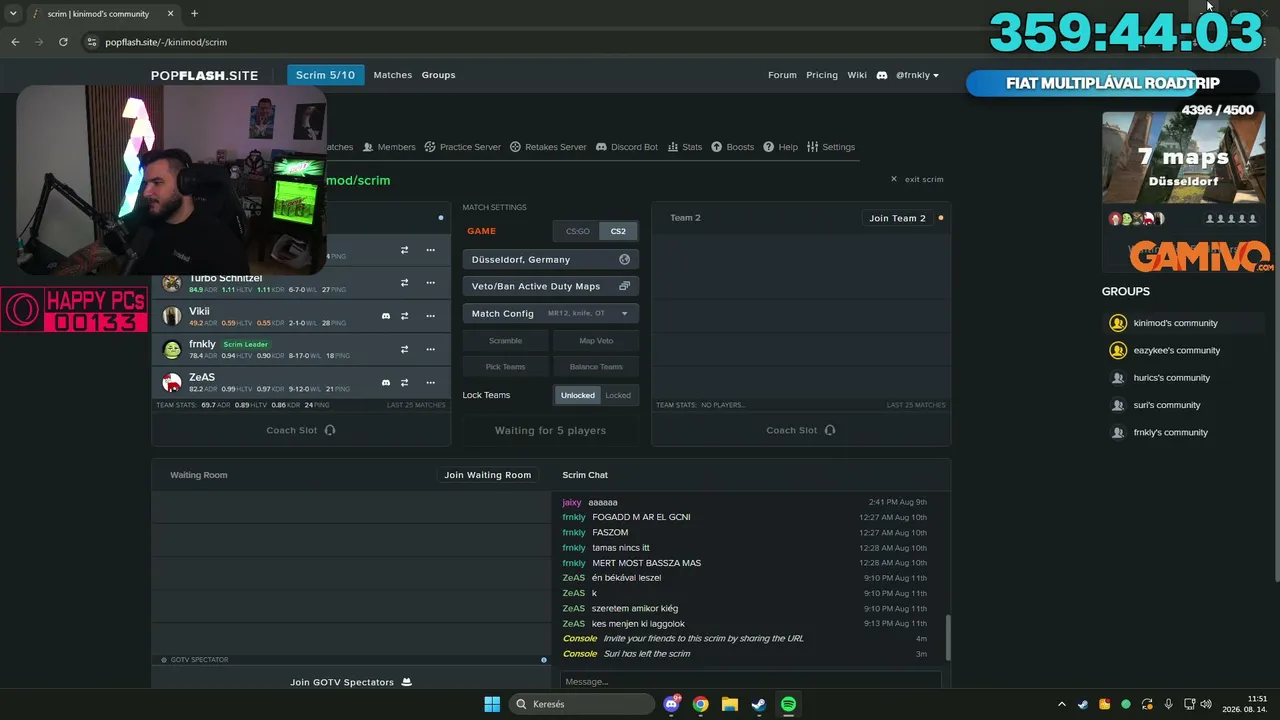This screenshot has width=1280, height=720.
Task: Go to the Matches menu
Action: pos(393,75)
